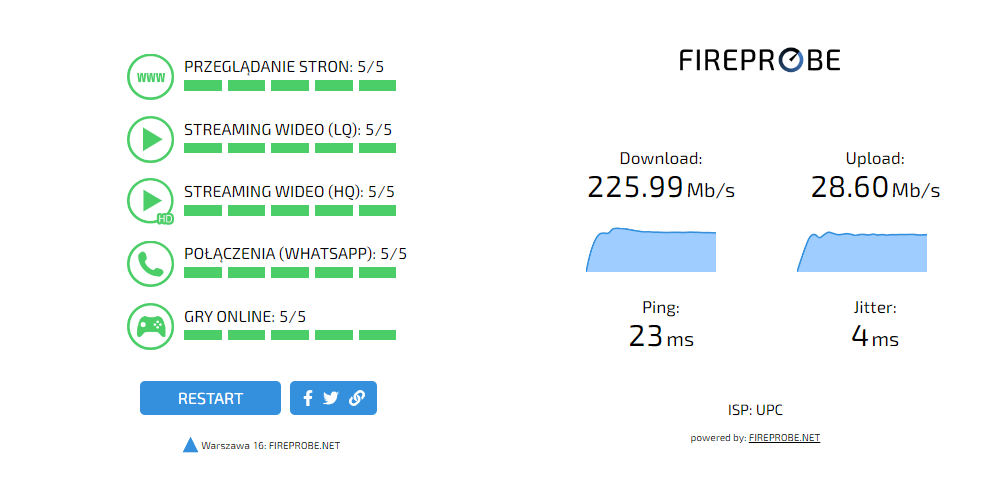
Task: Click the blue triangle server marker icon
Action: point(190,445)
